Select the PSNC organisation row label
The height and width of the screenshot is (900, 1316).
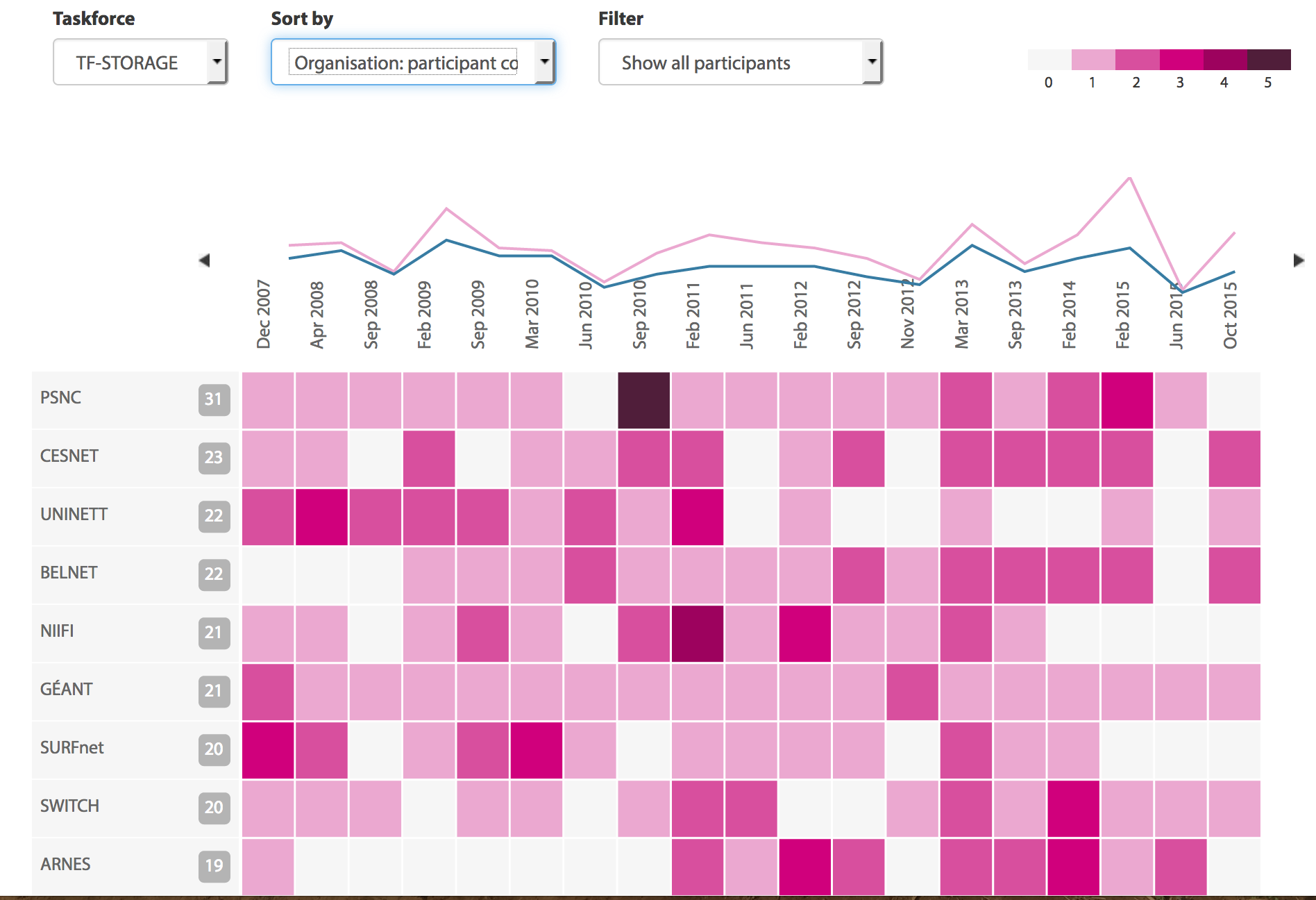click(x=61, y=398)
